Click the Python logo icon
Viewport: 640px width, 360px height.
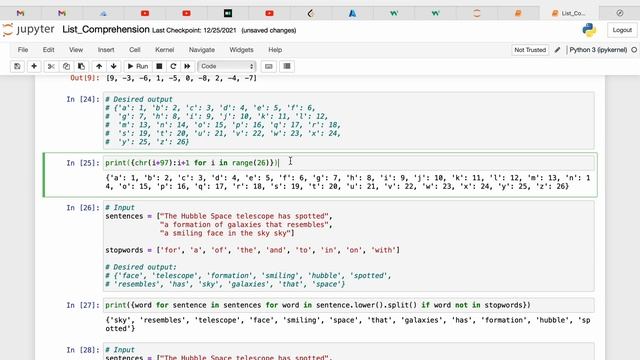pyautogui.click(x=589, y=30)
